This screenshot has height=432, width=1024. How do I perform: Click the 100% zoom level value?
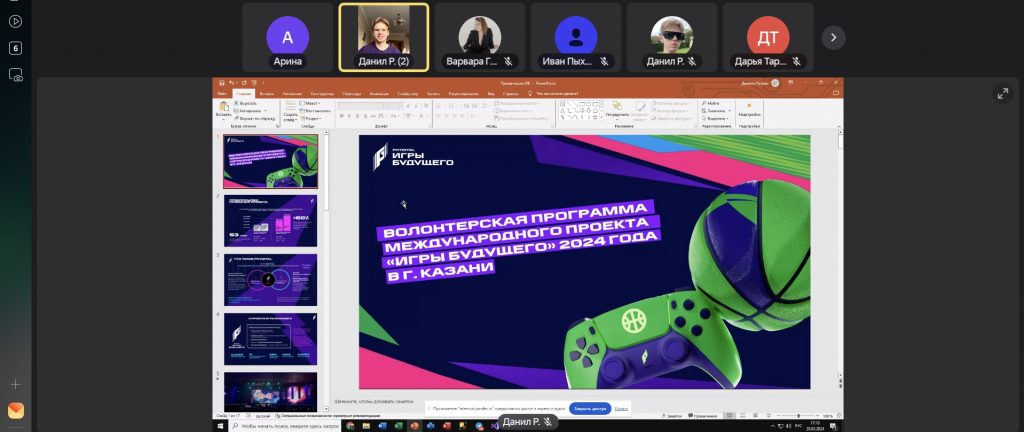point(827,416)
